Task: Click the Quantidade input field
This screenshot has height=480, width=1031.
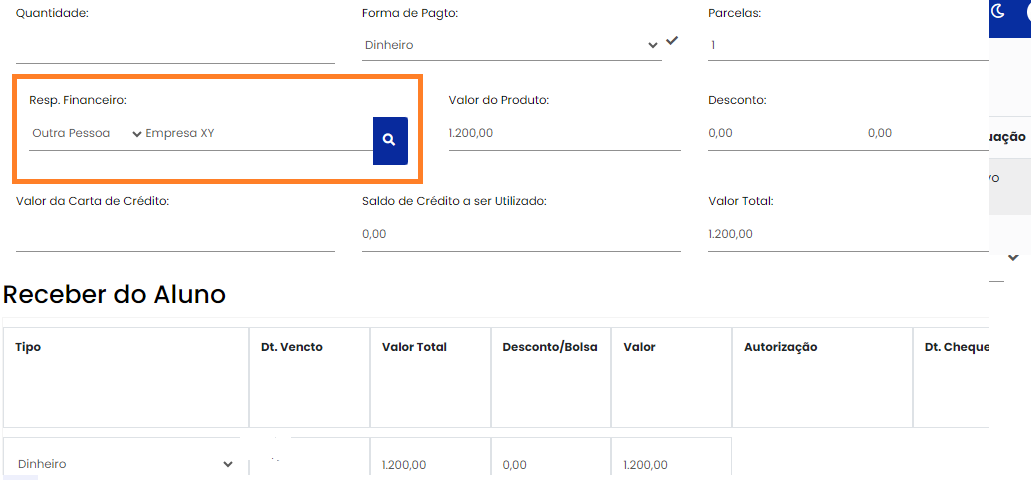Action: 175,47
